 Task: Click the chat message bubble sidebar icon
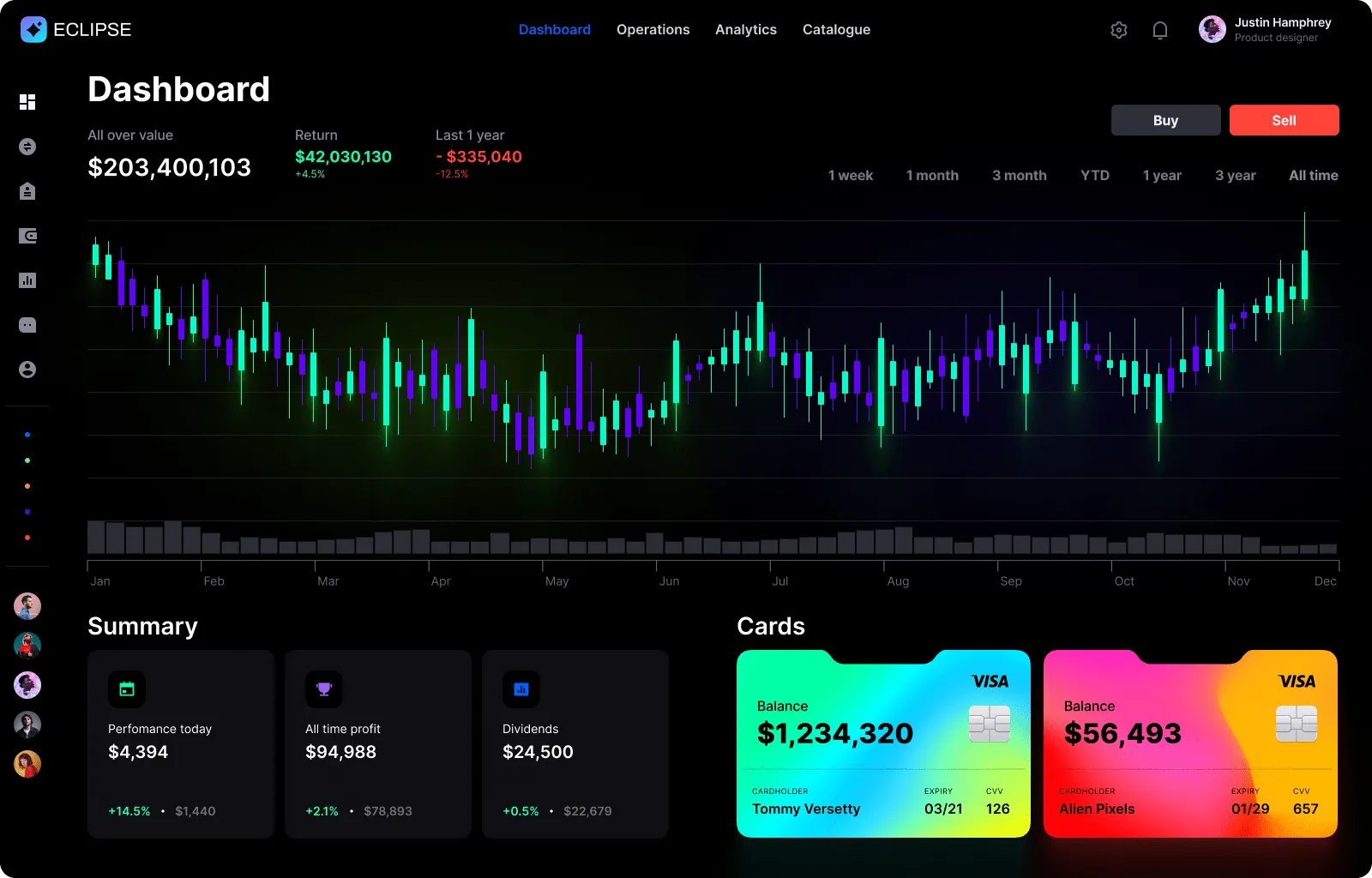27,325
